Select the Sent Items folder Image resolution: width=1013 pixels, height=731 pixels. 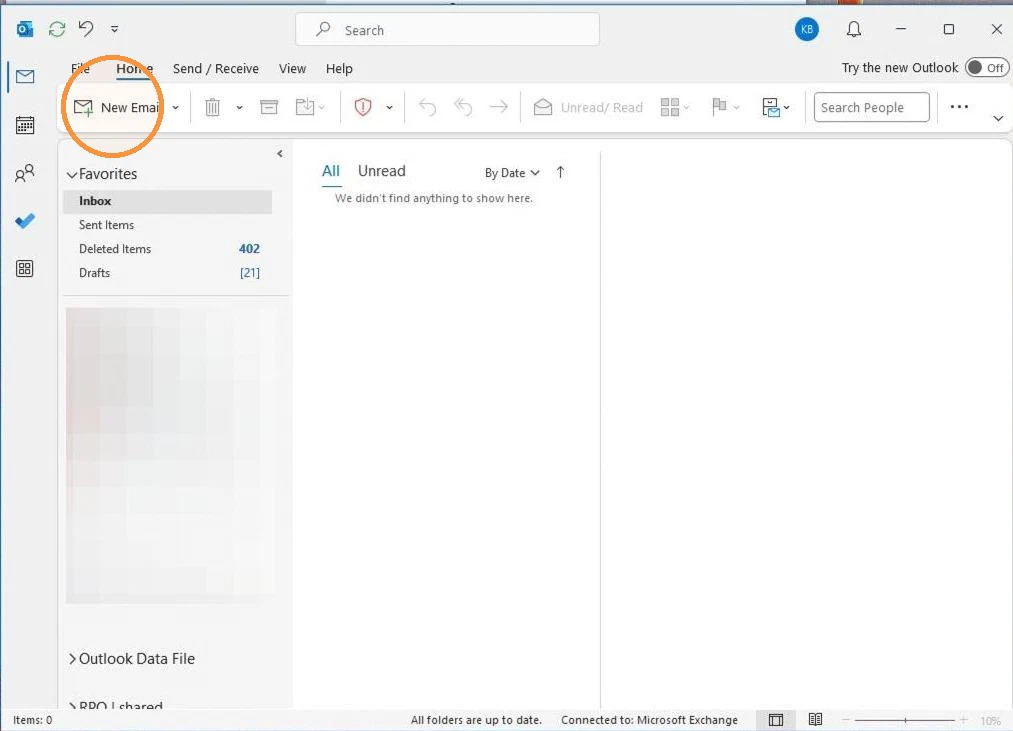click(x=167, y=225)
